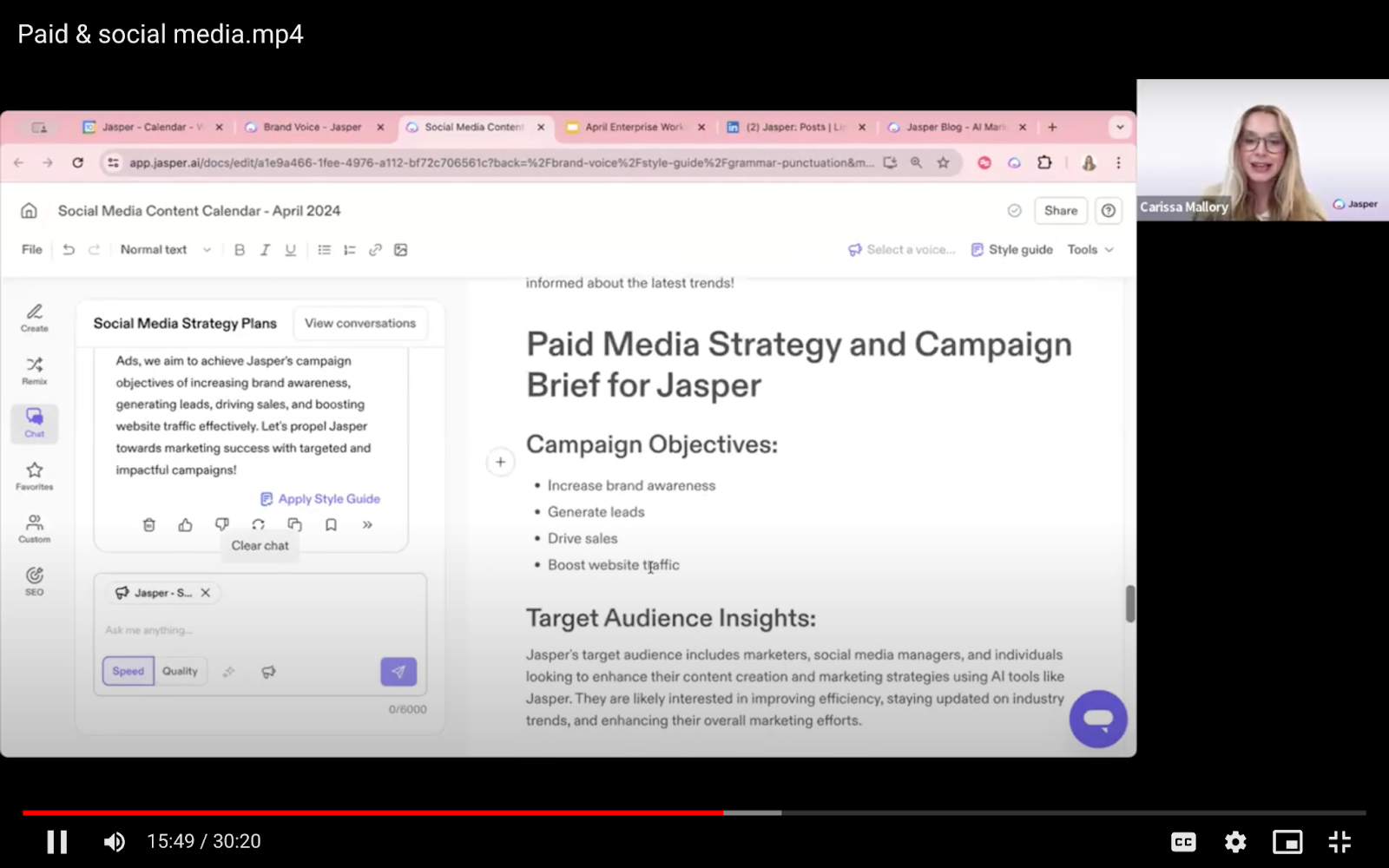This screenshot has height=868, width=1389.
Task: Open SEO in Jasper sidebar
Action: pyautogui.click(x=35, y=582)
